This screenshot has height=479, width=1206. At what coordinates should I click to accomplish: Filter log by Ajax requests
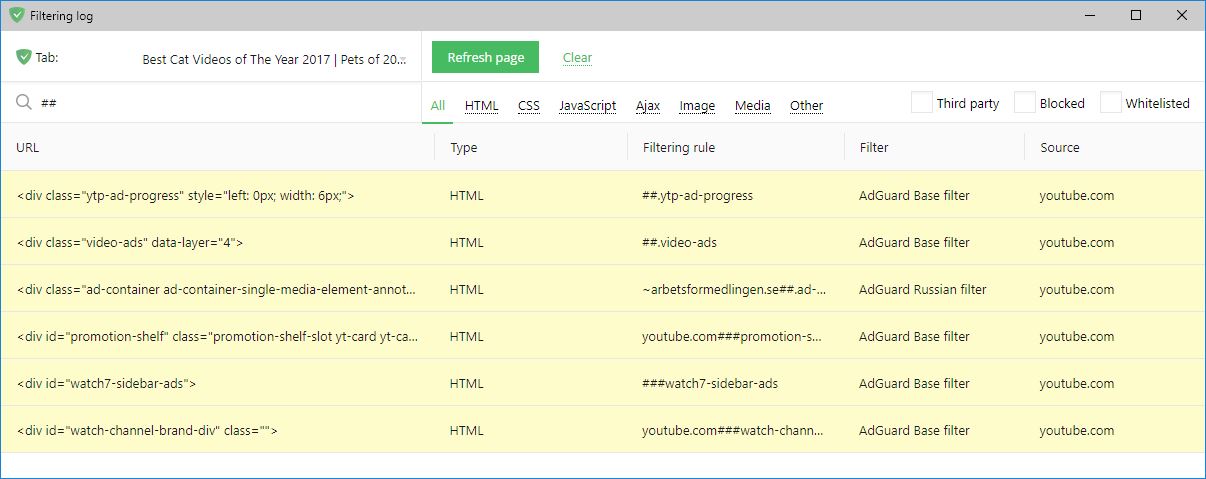point(647,106)
